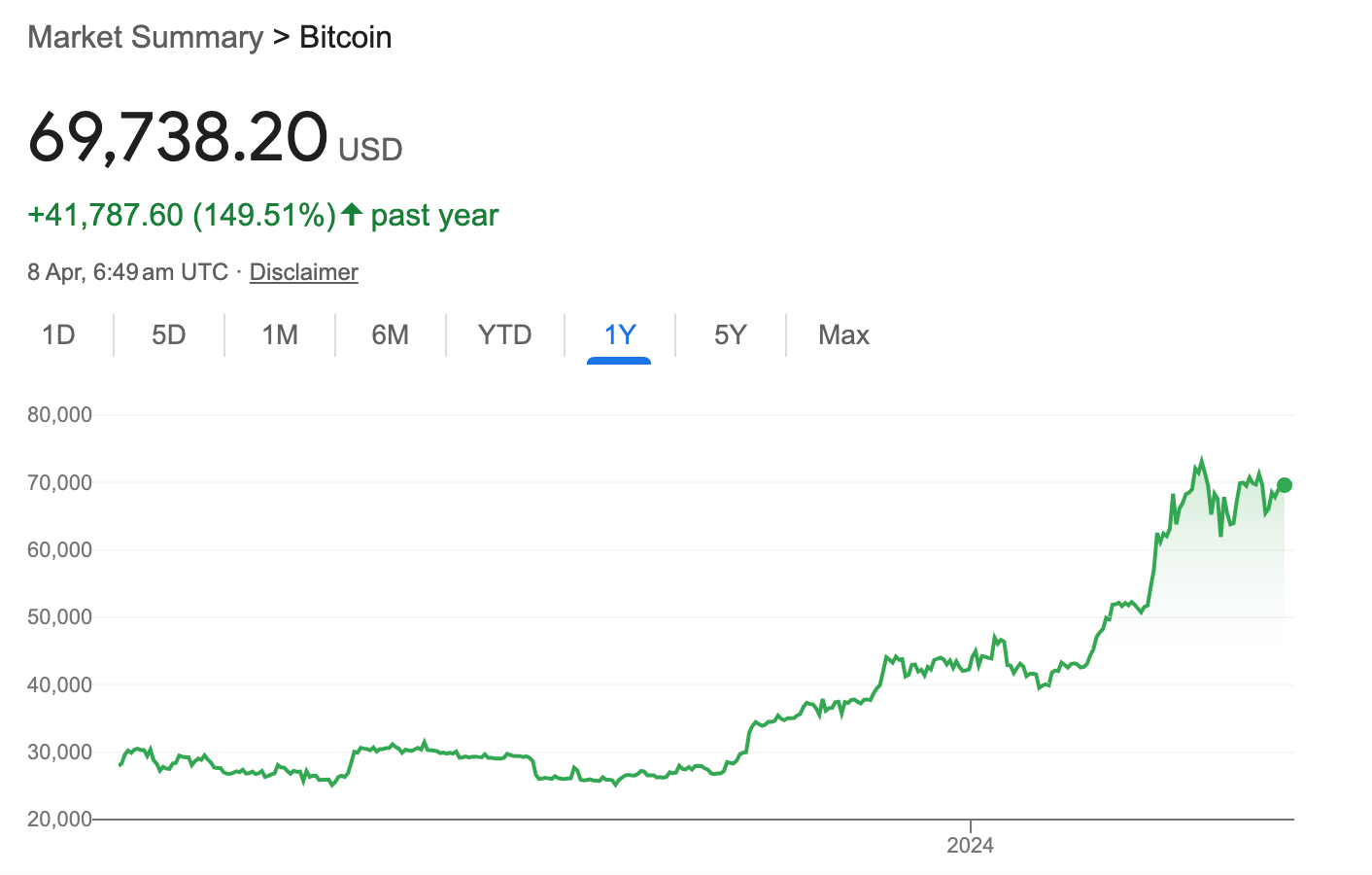The width and height of the screenshot is (1372, 875).
Task: Switch to the 1D time range
Action: pyautogui.click(x=58, y=335)
